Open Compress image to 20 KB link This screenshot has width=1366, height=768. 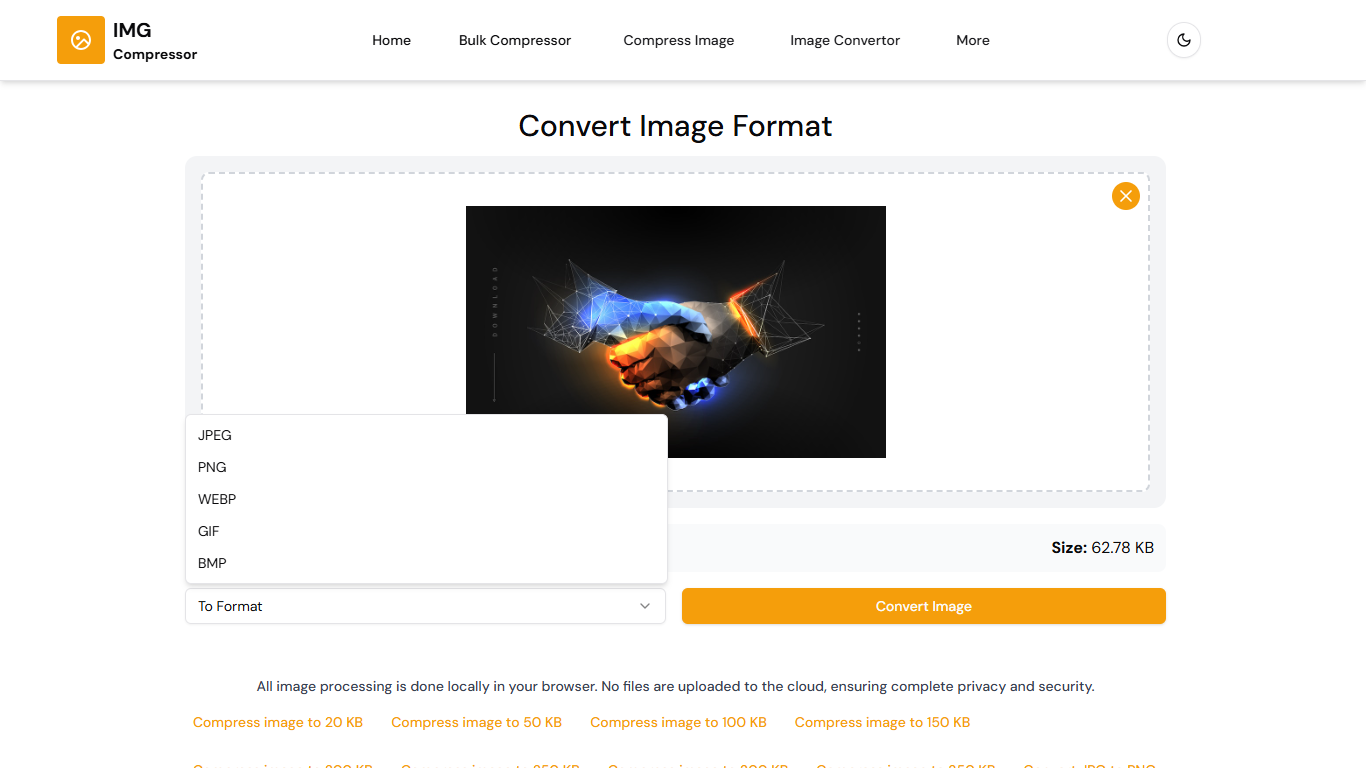click(x=278, y=722)
